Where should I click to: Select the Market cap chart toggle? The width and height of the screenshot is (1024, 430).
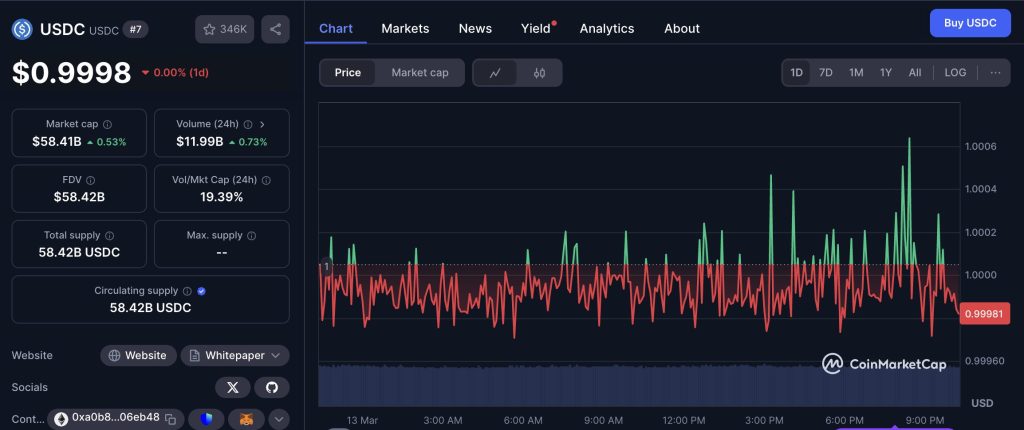tap(420, 73)
